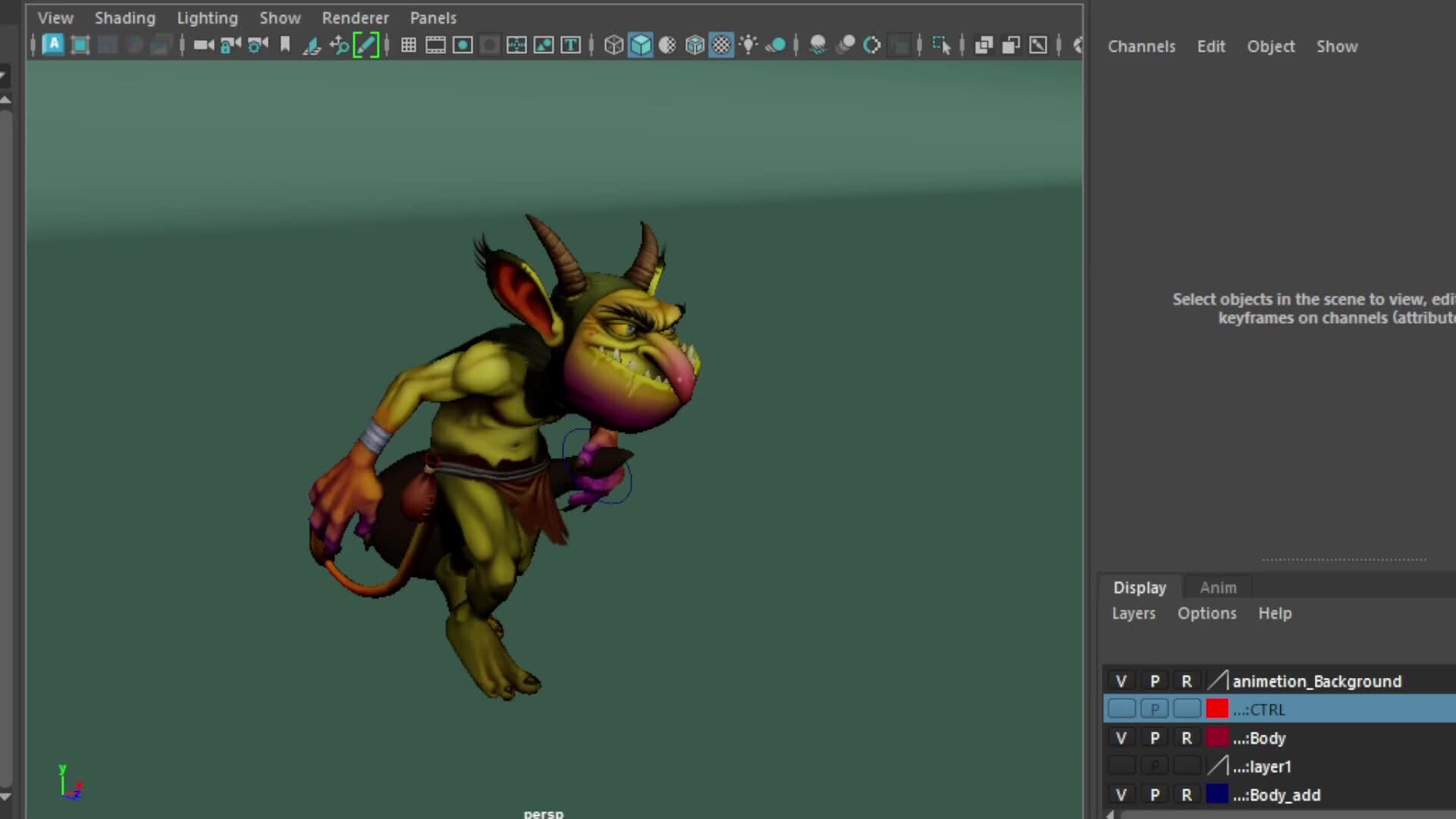Open the Renderer menu
The width and height of the screenshot is (1456, 819).
tap(355, 17)
